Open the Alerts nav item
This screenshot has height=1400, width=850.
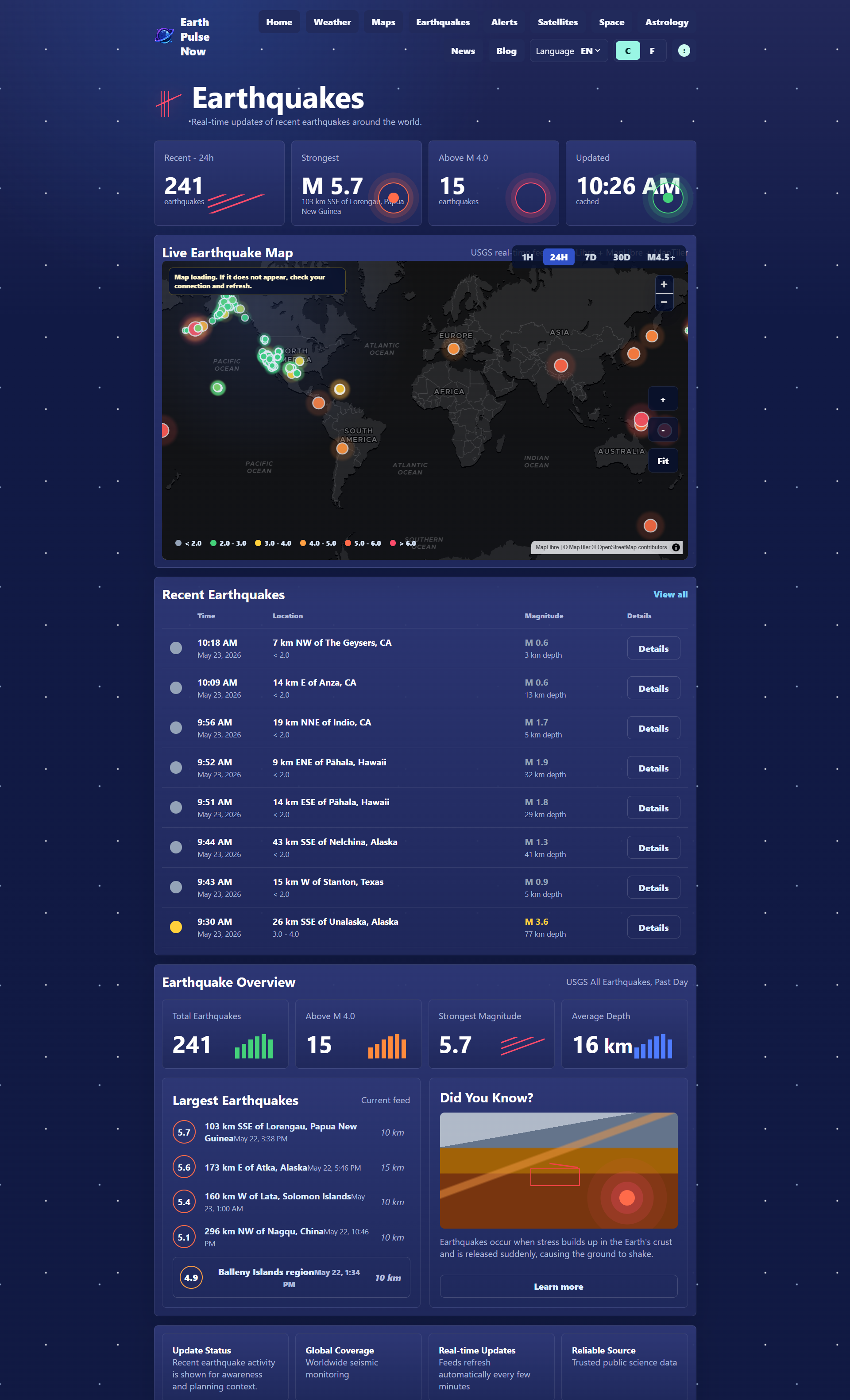504,22
